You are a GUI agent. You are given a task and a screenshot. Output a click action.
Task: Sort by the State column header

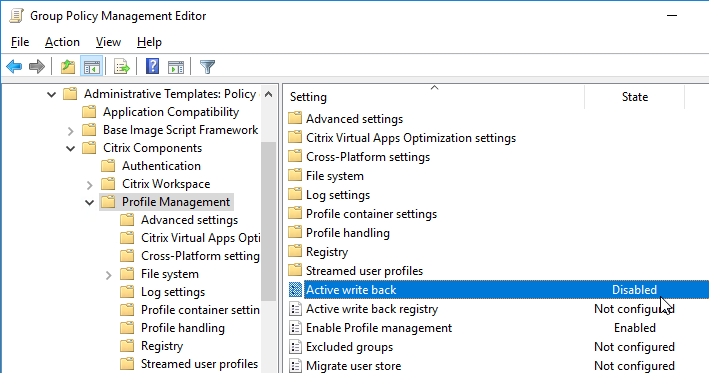pyautogui.click(x=634, y=97)
